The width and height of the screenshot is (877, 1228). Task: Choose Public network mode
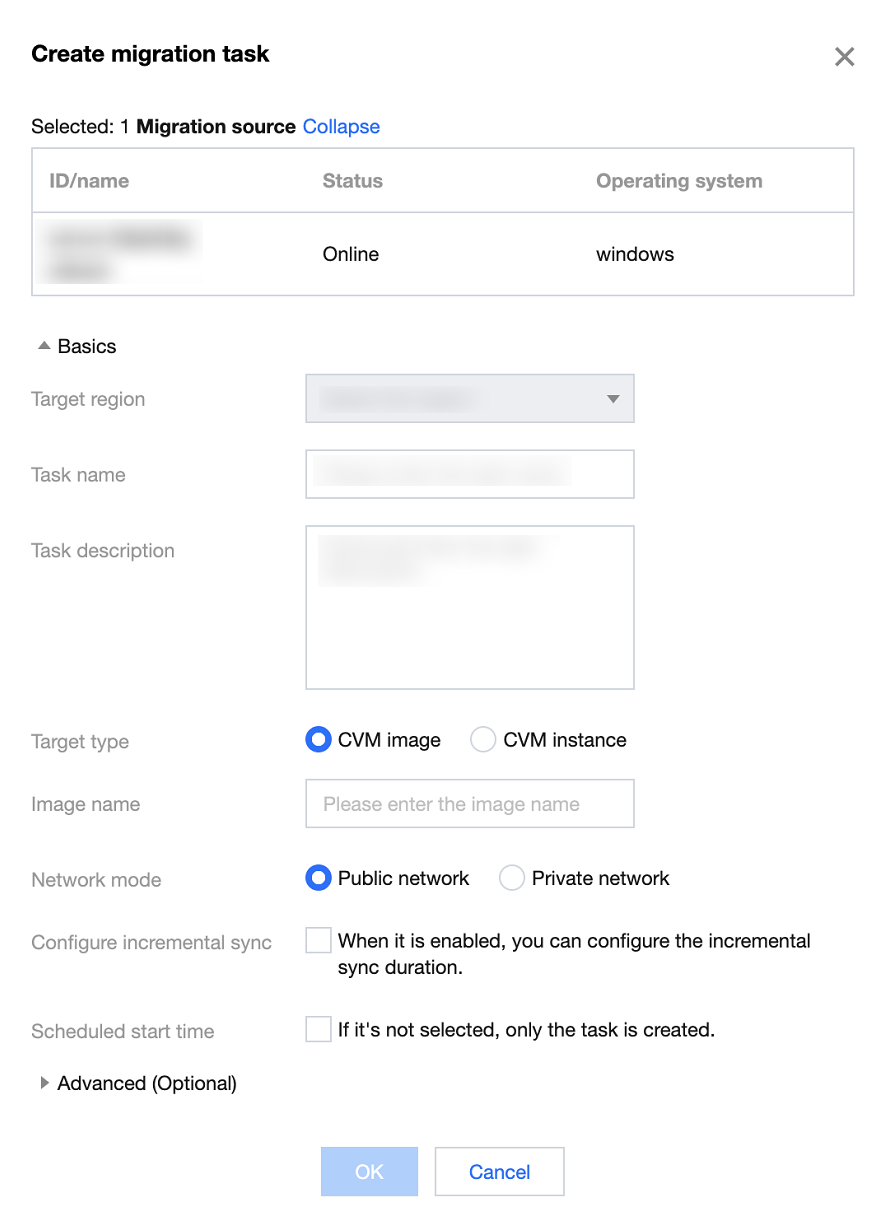318,878
